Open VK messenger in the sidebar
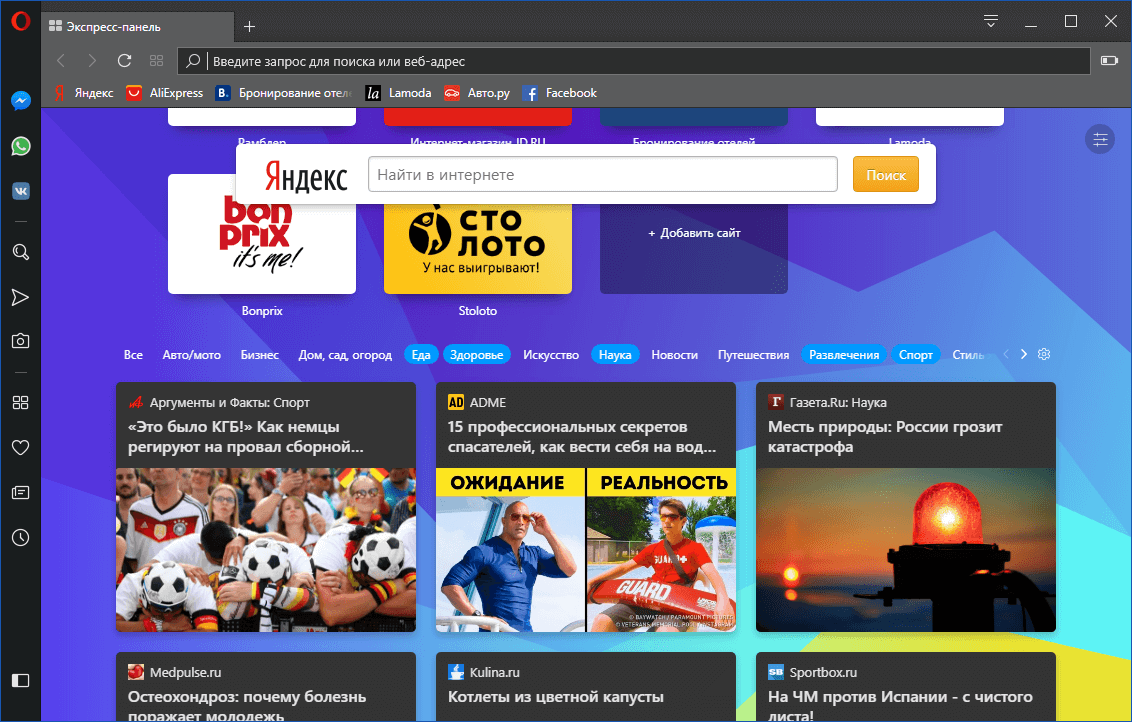This screenshot has width=1132, height=722. pos(20,191)
